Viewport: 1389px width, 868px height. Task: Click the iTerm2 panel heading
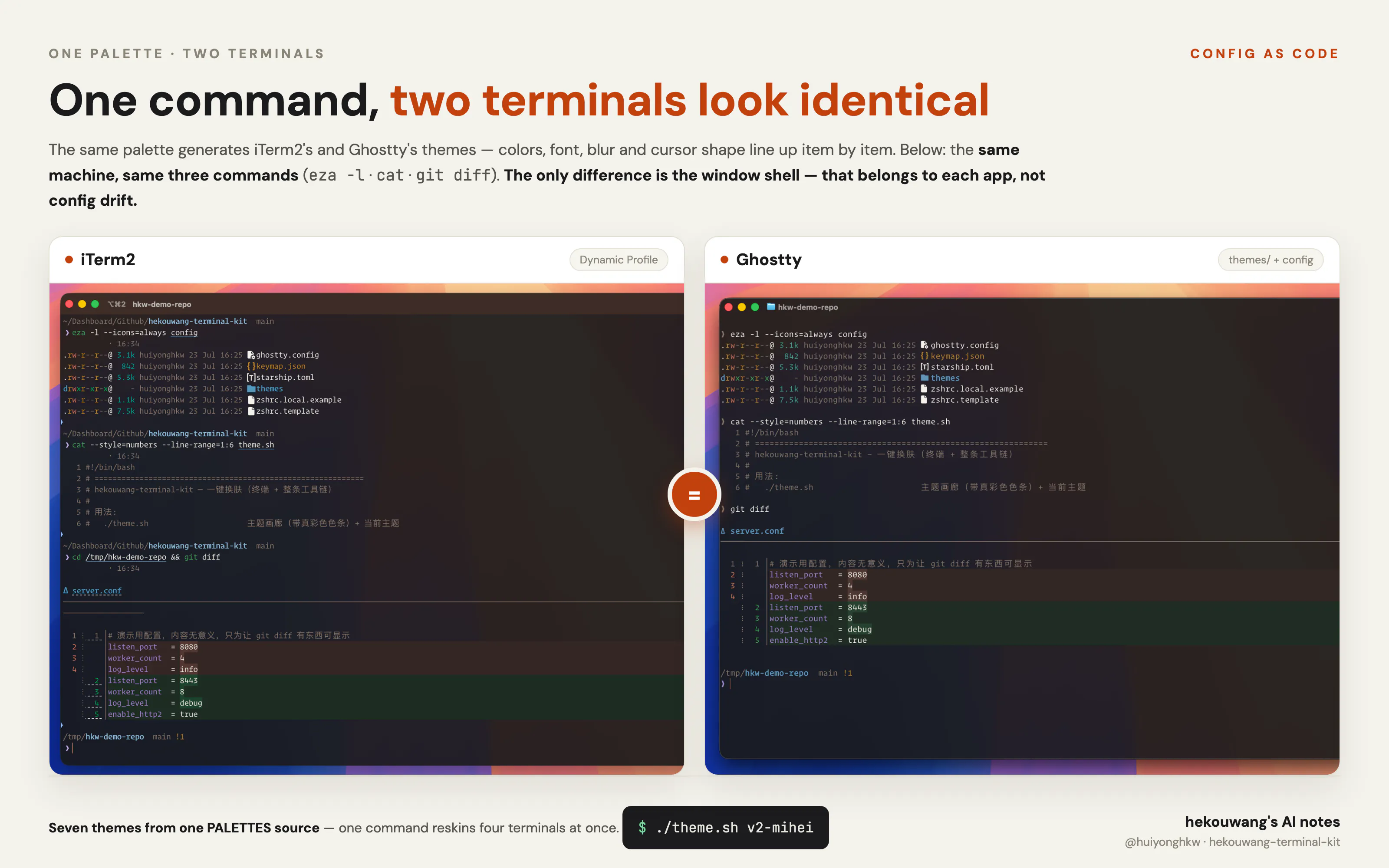(x=108, y=260)
